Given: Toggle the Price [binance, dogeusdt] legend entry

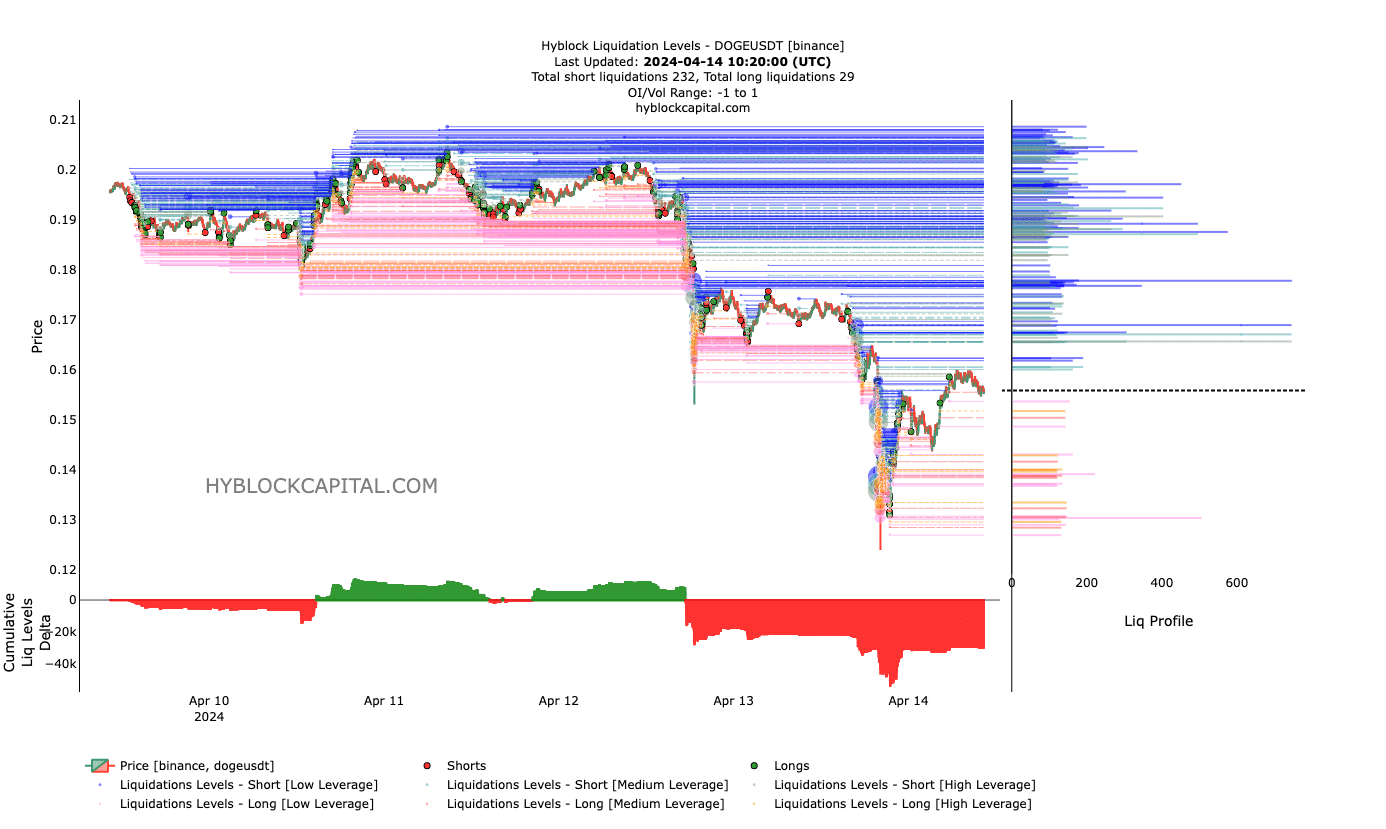Looking at the screenshot, I should click(x=180, y=766).
